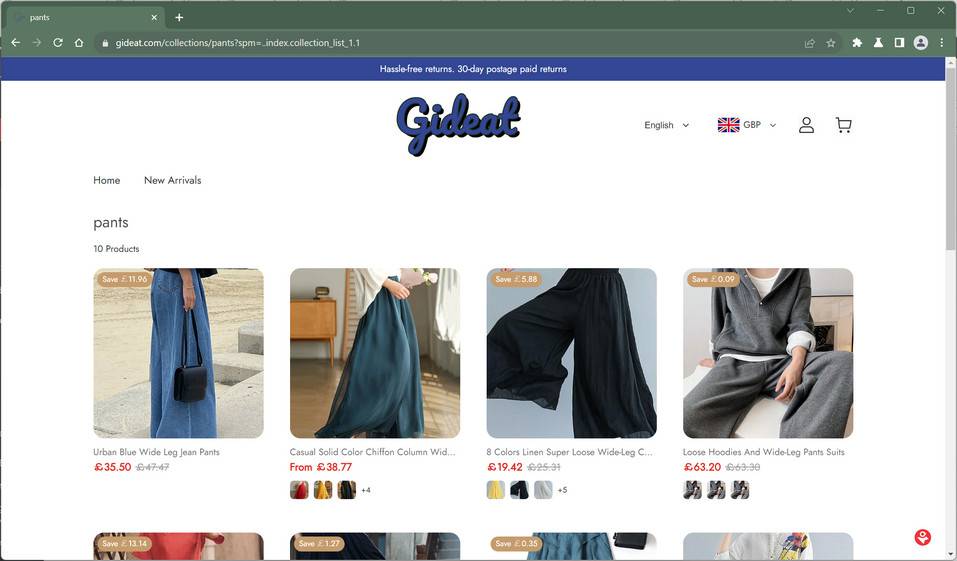This screenshot has height=561, width=957.
Task: Go to the Home menu item
Action: click(107, 180)
